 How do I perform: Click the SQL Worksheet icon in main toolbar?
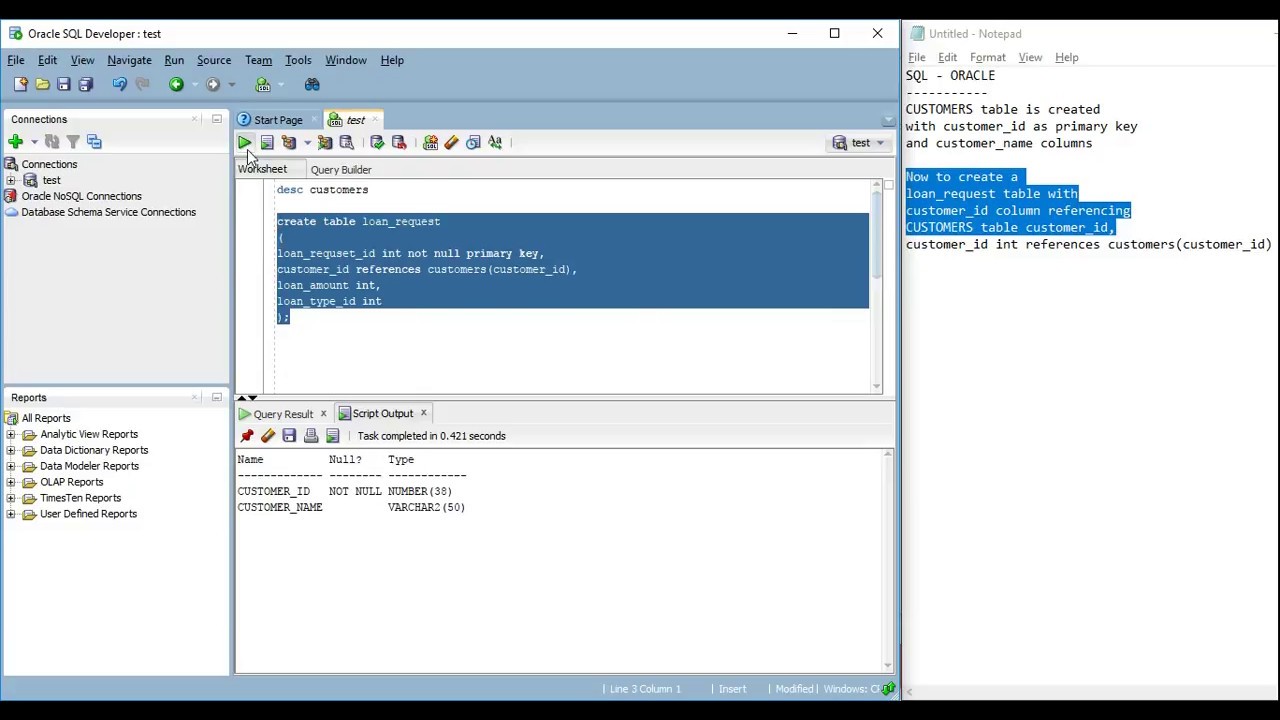pyautogui.click(x=263, y=85)
